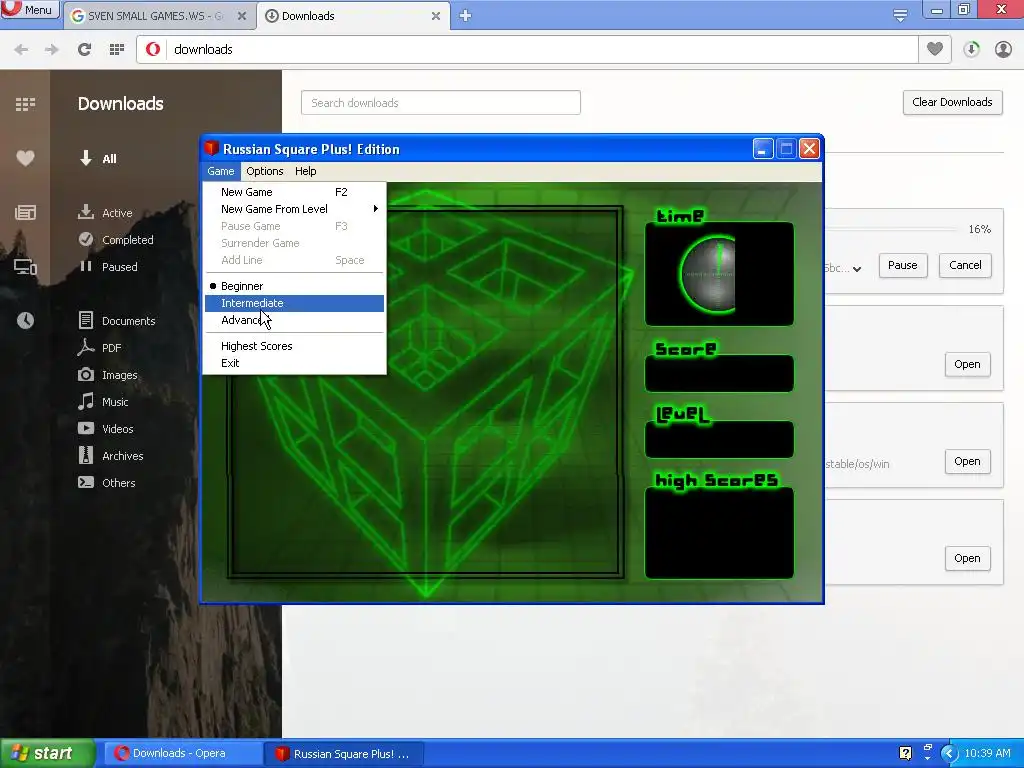This screenshot has width=1024, height=768.
Task: Expand the chevron next to the downloading file
Action: pyautogui.click(x=857, y=268)
